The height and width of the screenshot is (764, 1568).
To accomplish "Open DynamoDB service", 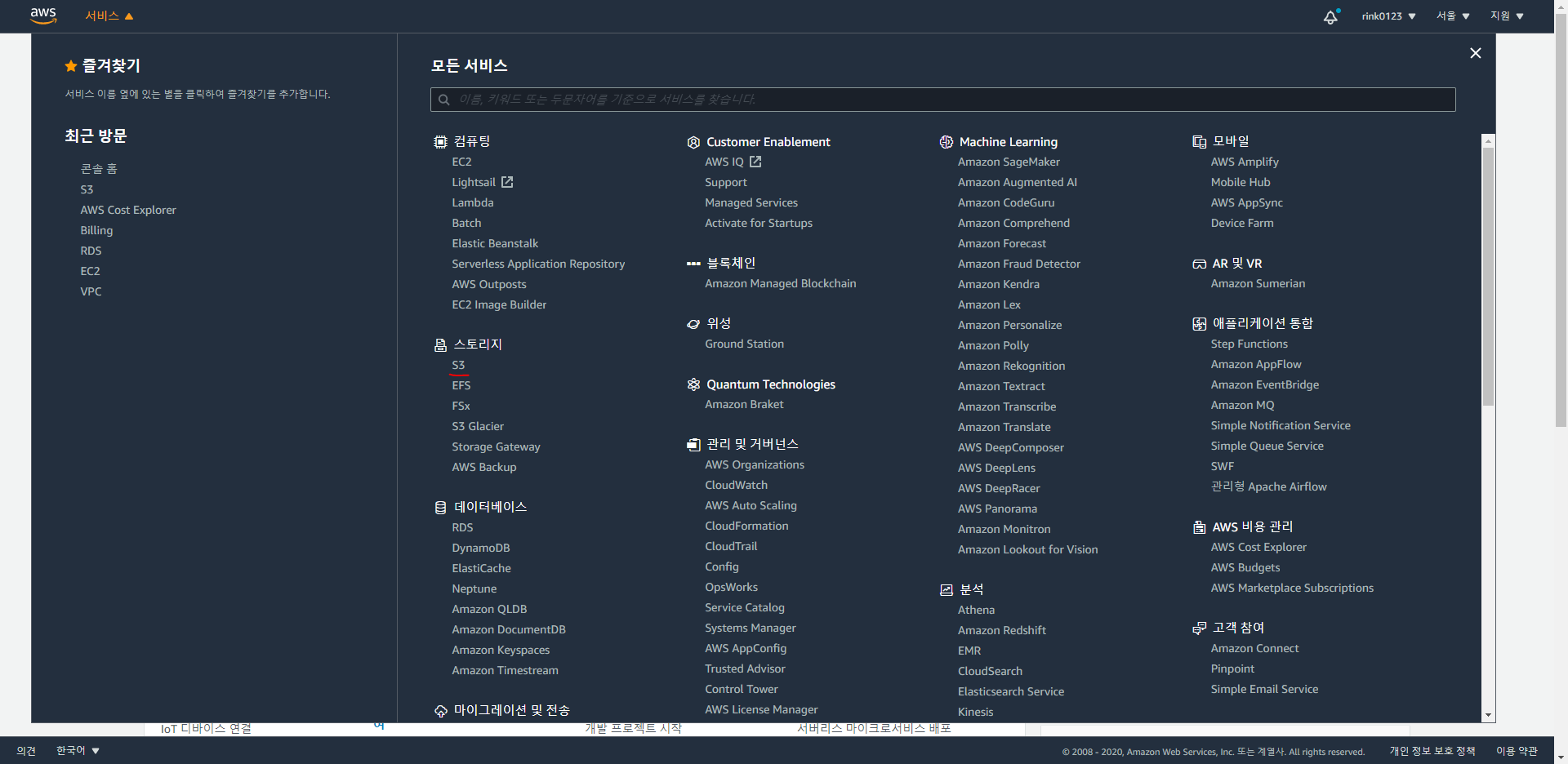I will [x=481, y=548].
